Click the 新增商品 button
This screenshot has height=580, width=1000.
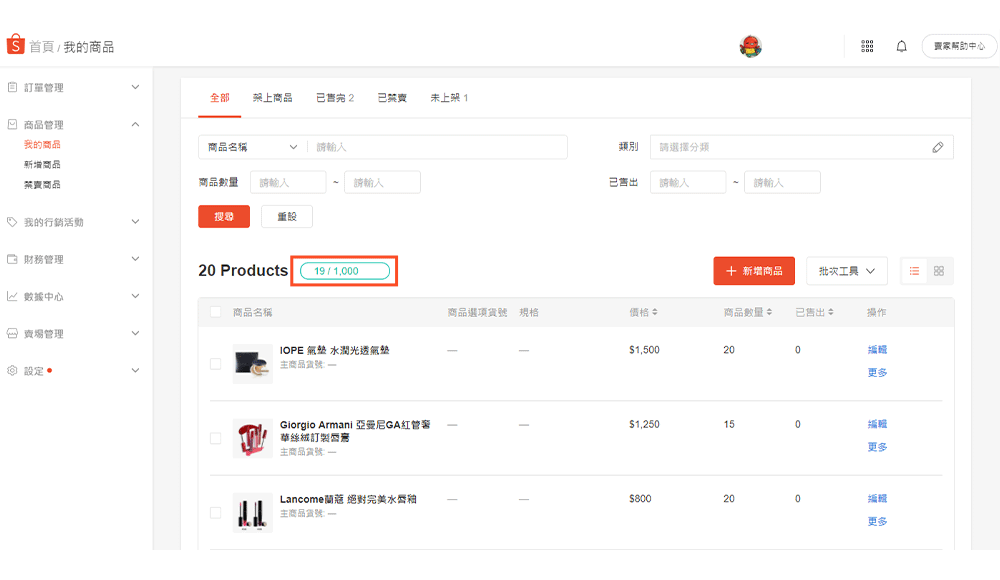click(x=754, y=271)
